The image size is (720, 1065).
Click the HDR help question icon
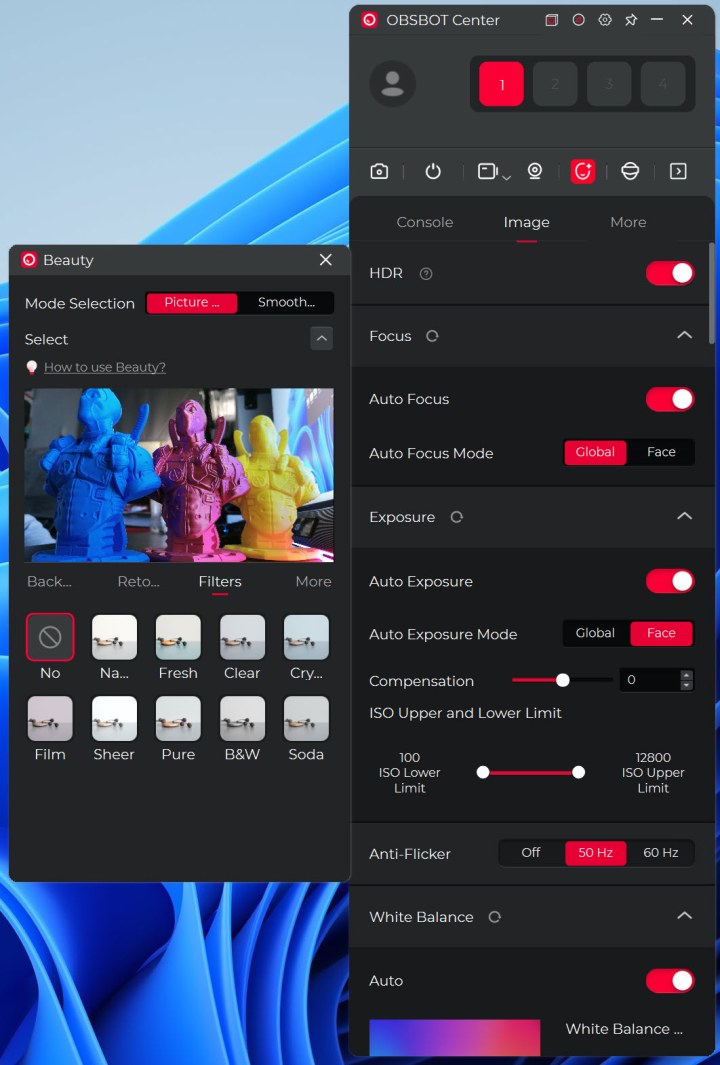(426, 273)
